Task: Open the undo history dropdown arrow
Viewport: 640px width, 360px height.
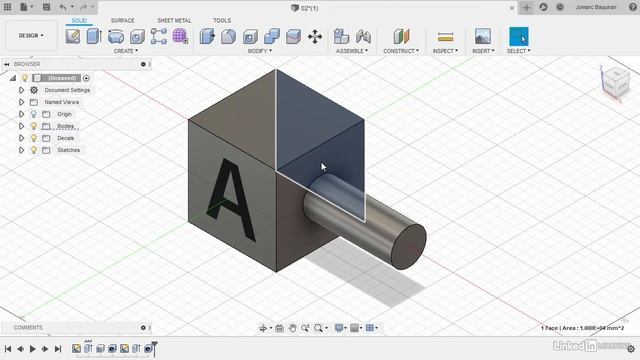Action: coord(72,7)
